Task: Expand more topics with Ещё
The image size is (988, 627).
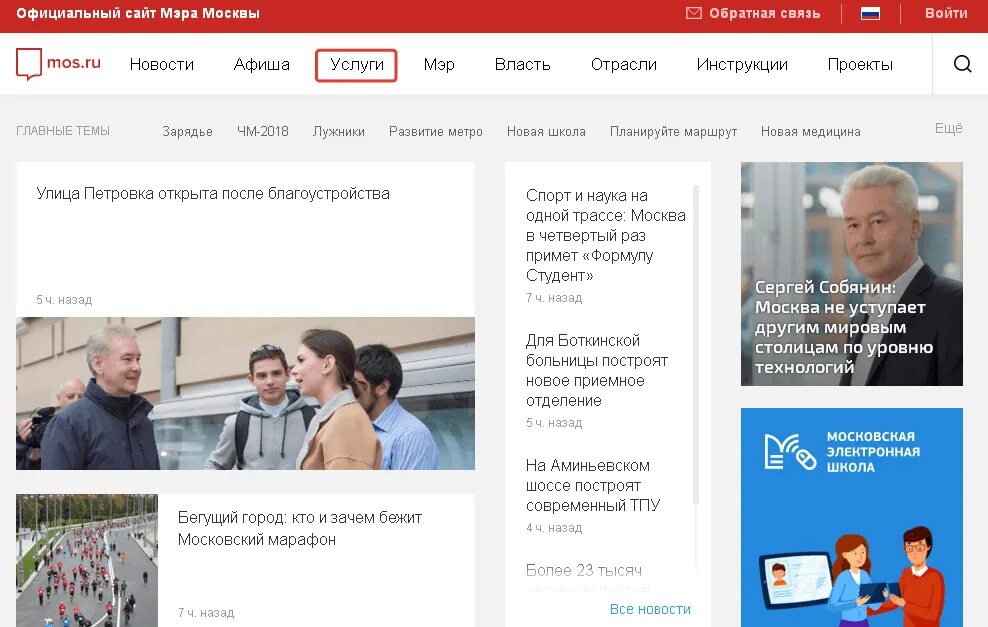Action: pyautogui.click(x=948, y=129)
